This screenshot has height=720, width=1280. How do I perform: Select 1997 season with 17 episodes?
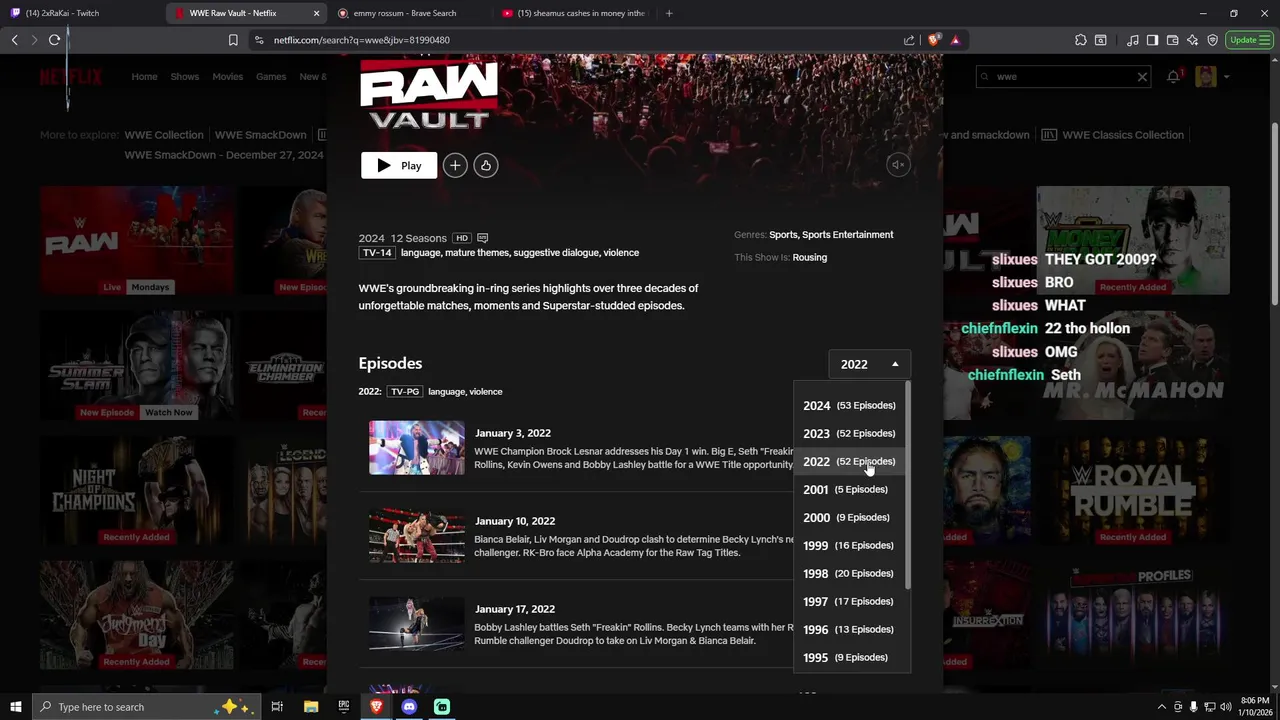tap(849, 601)
